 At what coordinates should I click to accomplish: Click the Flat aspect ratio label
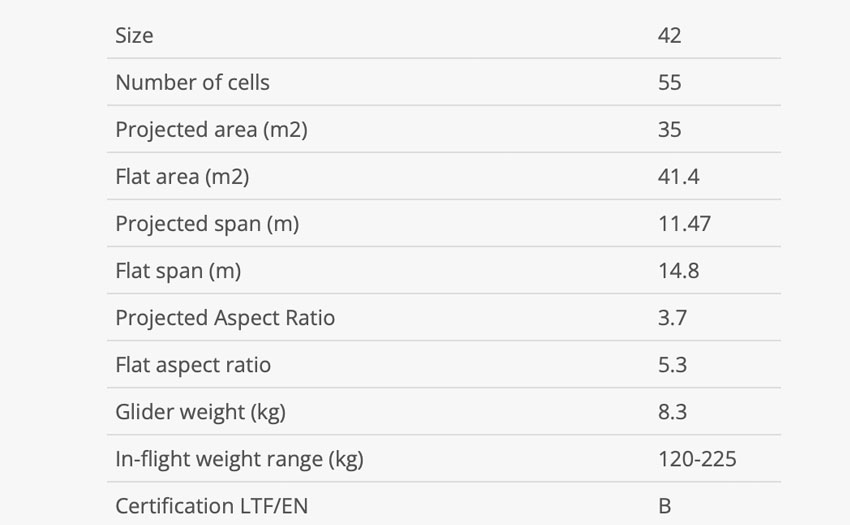[x=193, y=365]
